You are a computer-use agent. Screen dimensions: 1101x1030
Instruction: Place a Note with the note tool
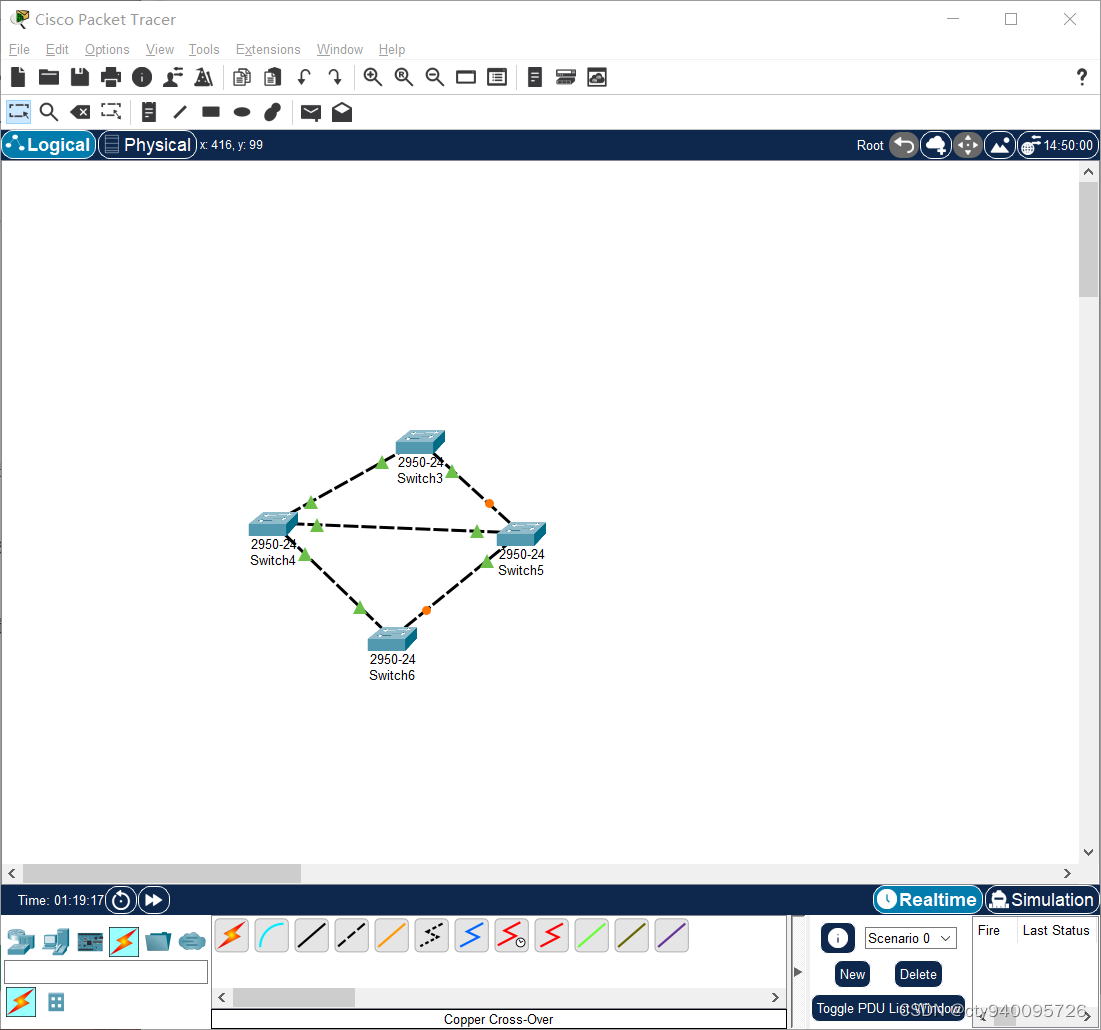click(148, 112)
